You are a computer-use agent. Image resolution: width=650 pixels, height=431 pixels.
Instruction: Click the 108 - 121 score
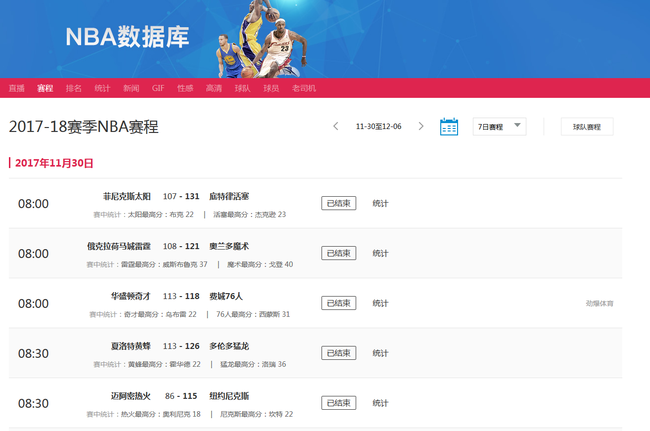pyautogui.click(x=181, y=246)
